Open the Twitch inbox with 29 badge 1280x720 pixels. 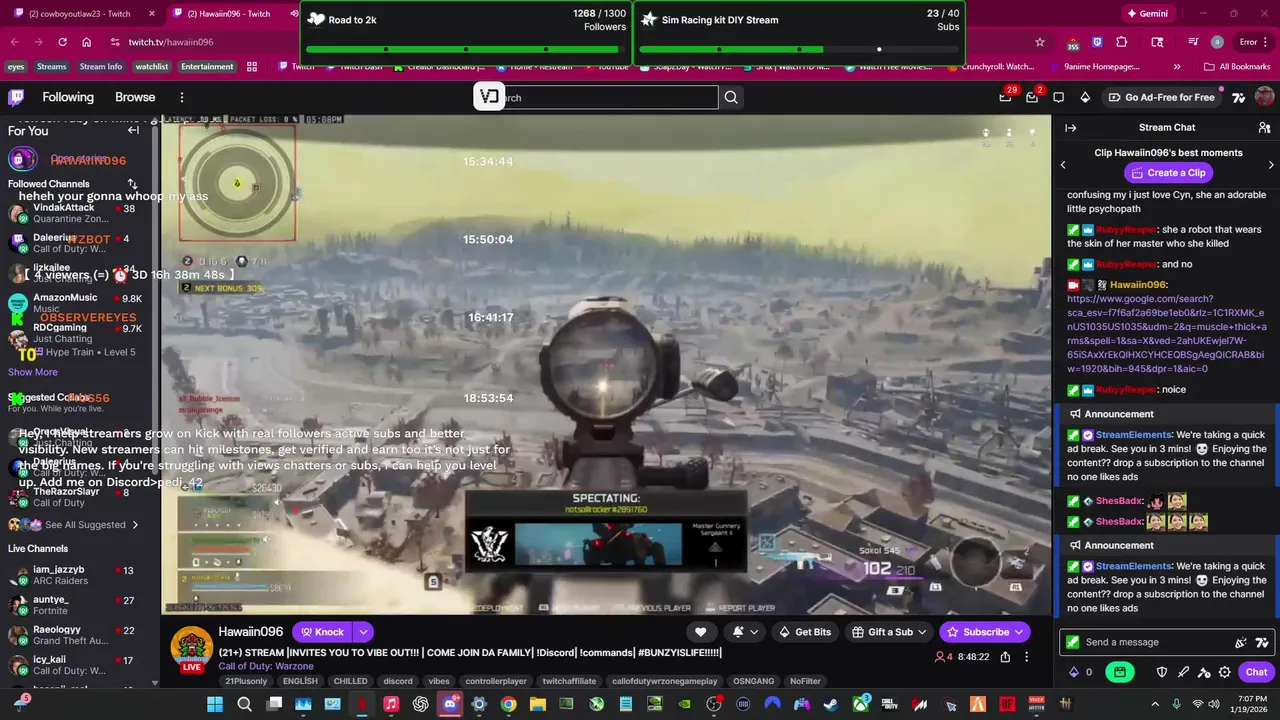click(x=1005, y=97)
